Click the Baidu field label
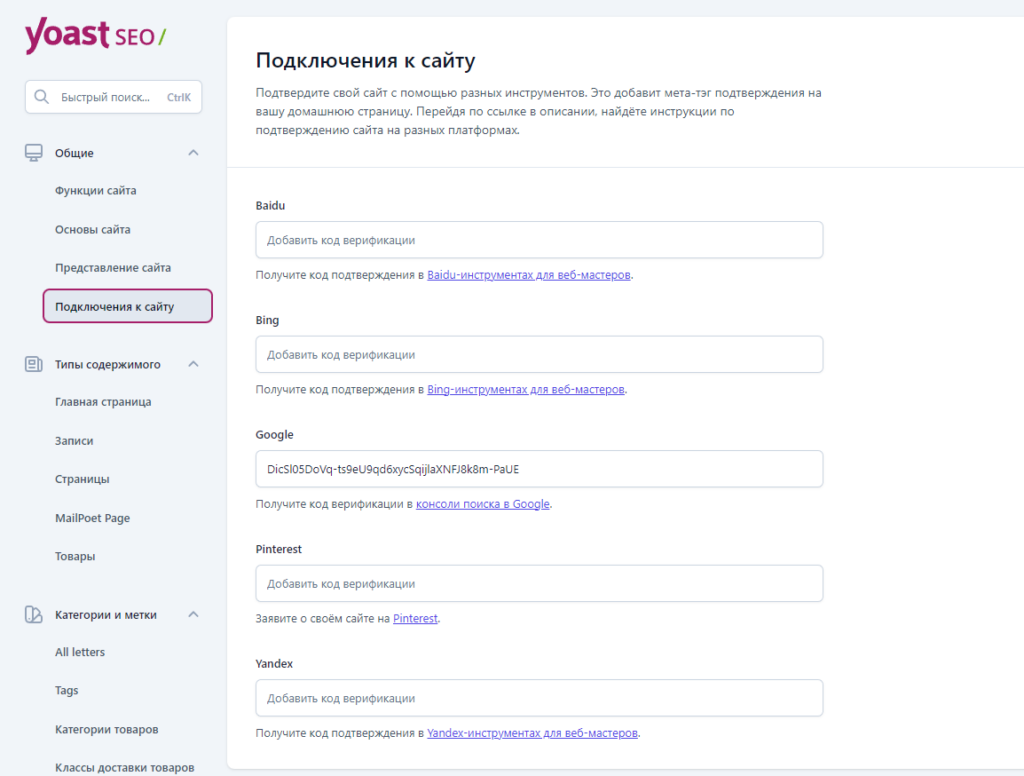 [x=270, y=205]
